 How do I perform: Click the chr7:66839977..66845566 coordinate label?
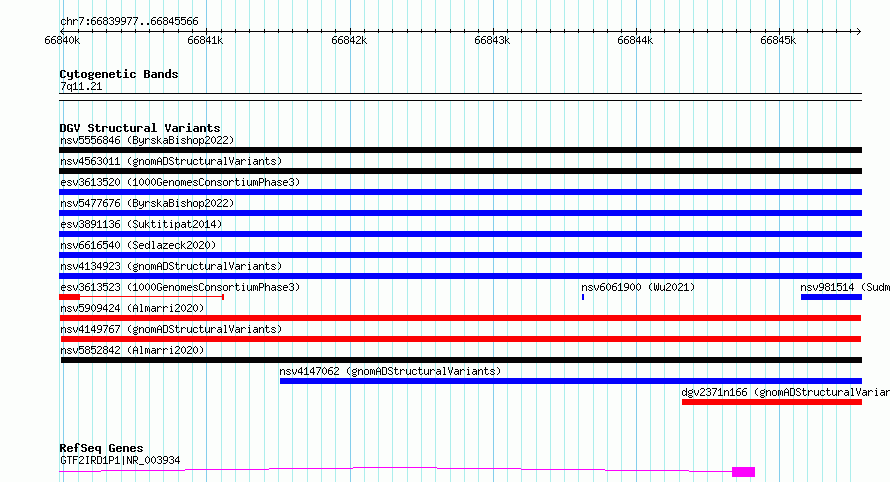129,21
